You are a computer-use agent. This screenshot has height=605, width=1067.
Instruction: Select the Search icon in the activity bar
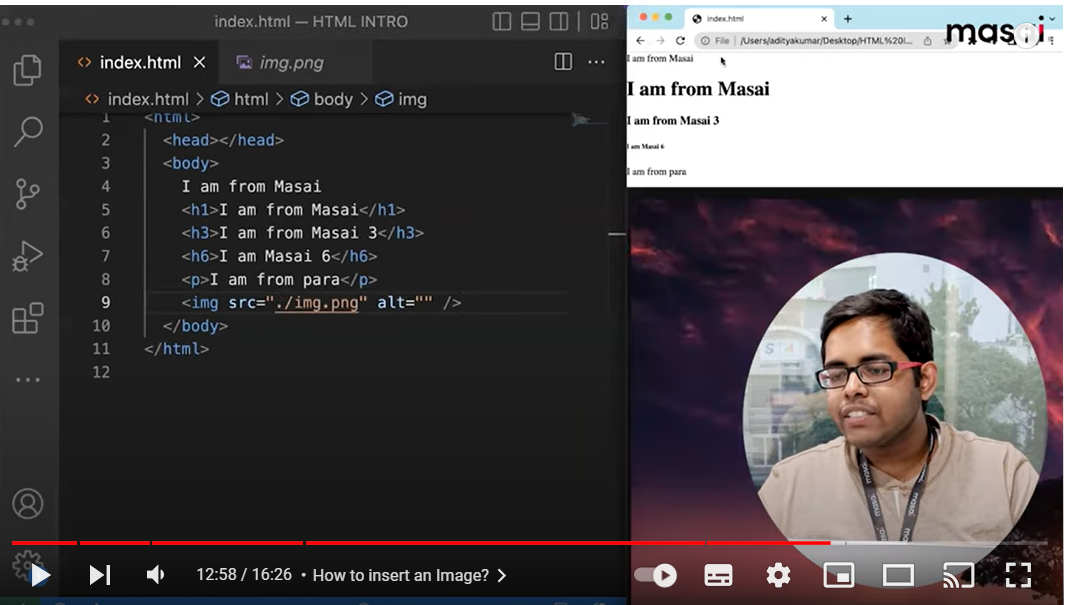[x=29, y=132]
